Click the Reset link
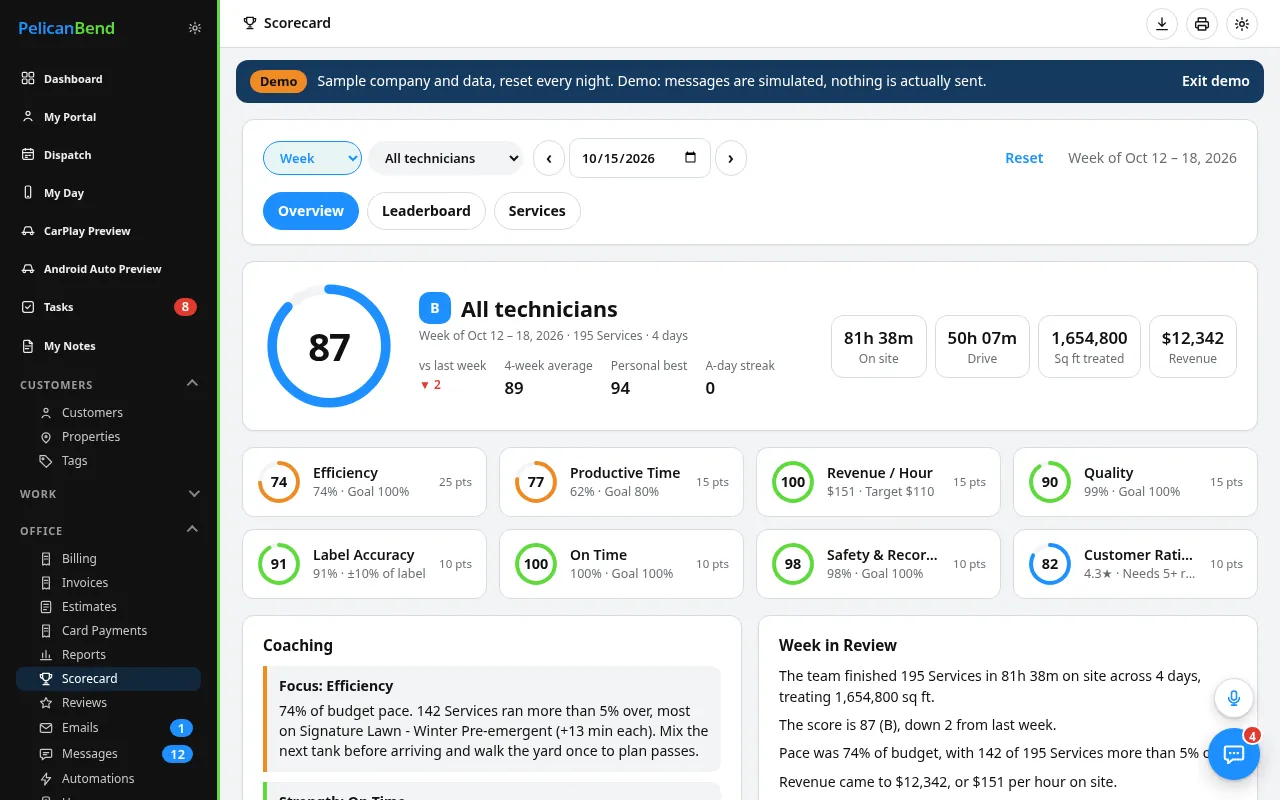Viewport: 1280px width, 800px height. [1024, 158]
